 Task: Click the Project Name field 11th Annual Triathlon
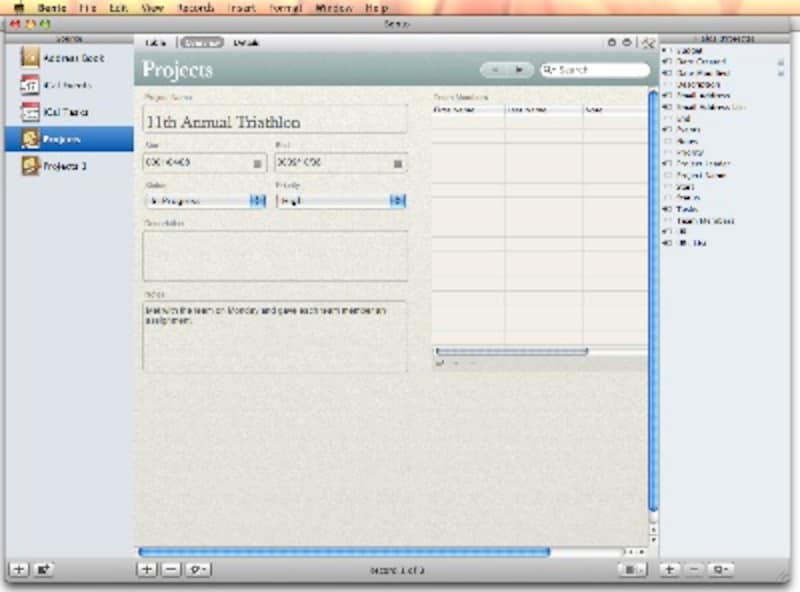click(275, 120)
